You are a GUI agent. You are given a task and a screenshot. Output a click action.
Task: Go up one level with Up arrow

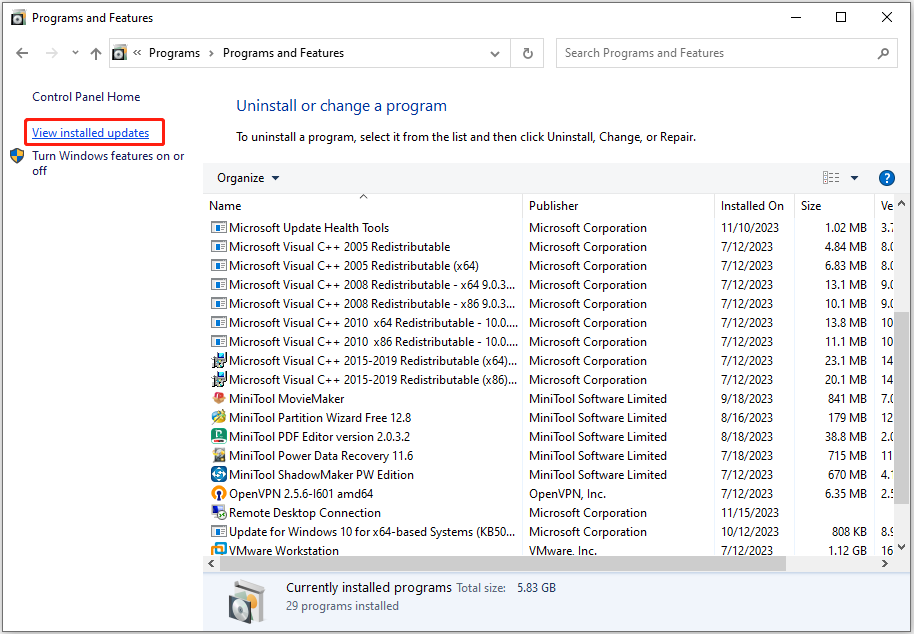point(96,54)
